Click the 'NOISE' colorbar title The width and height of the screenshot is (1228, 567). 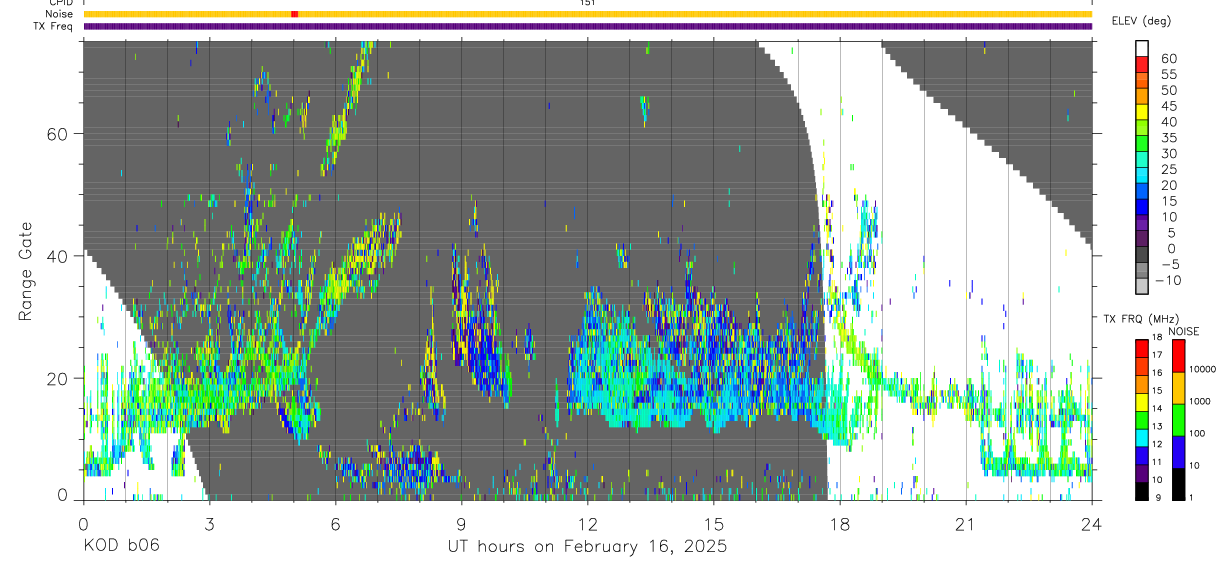[1182, 331]
